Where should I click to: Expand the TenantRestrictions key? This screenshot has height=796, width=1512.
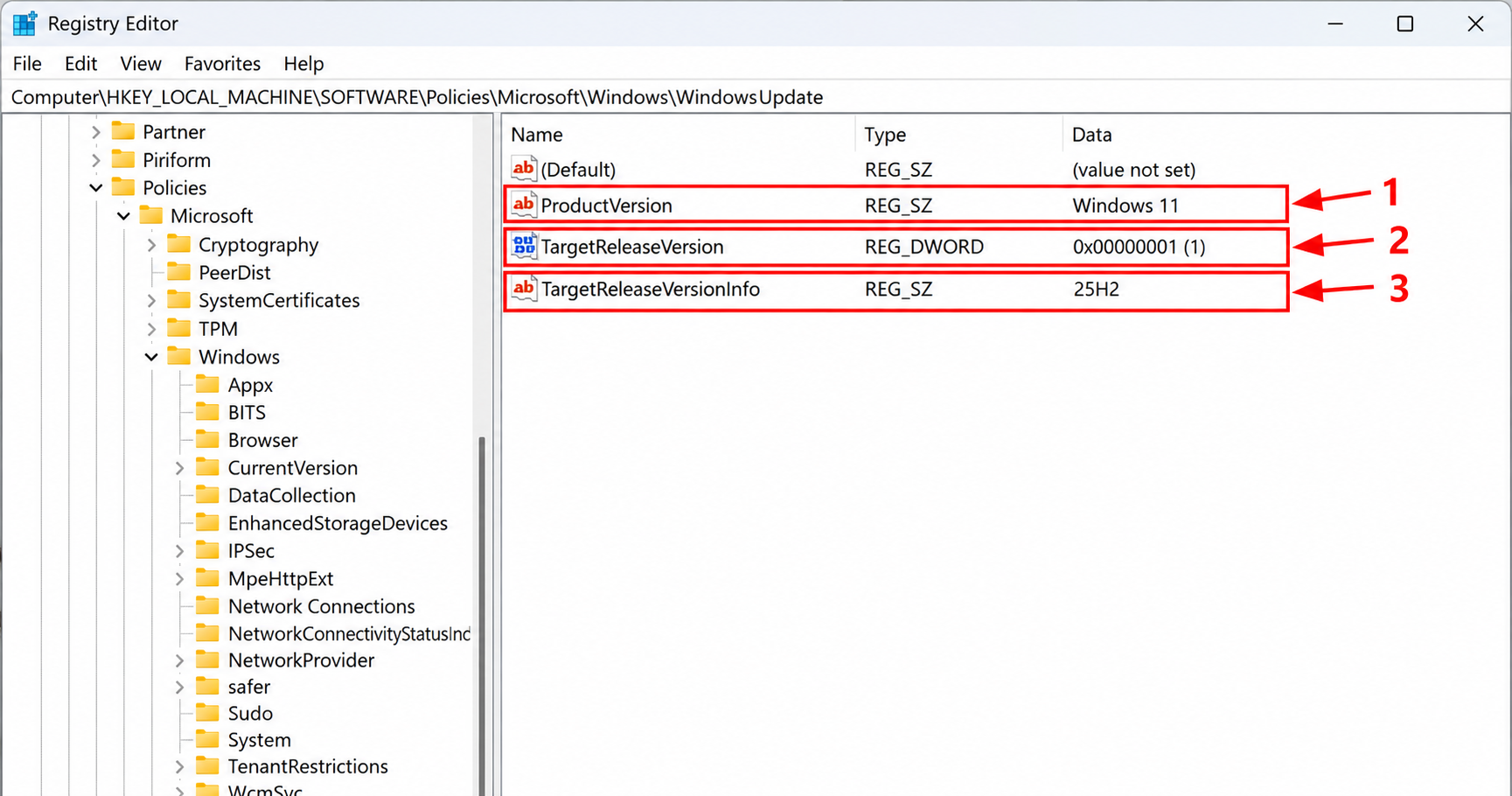pyautogui.click(x=179, y=767)
